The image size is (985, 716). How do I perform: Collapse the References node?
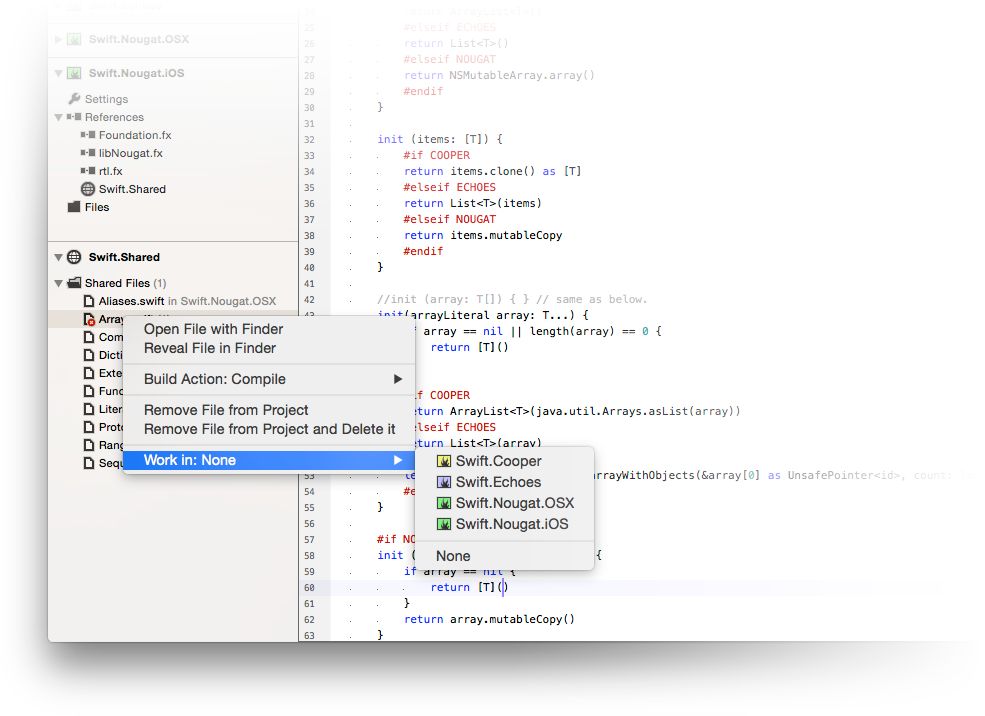(58, 117)
